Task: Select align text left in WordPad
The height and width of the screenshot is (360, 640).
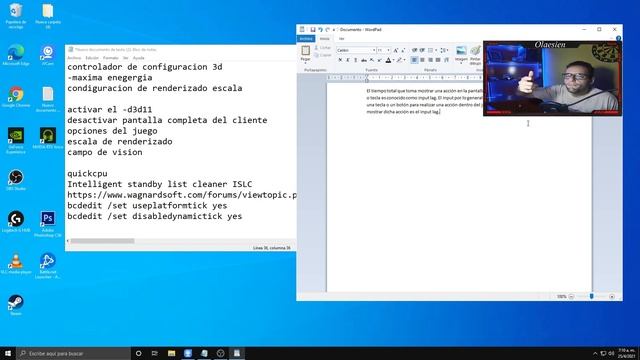Action: (414, 60)
